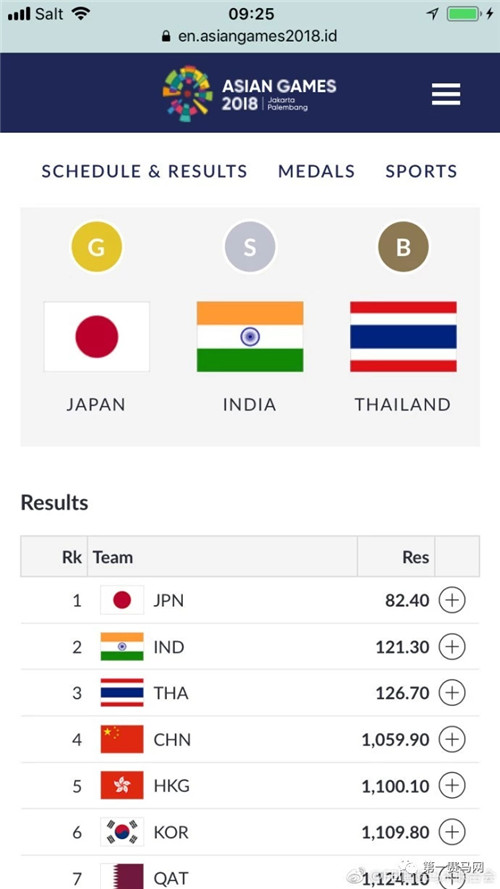Expand THA result row plus icon
This screenshot has height=889, width=500.
452,693
